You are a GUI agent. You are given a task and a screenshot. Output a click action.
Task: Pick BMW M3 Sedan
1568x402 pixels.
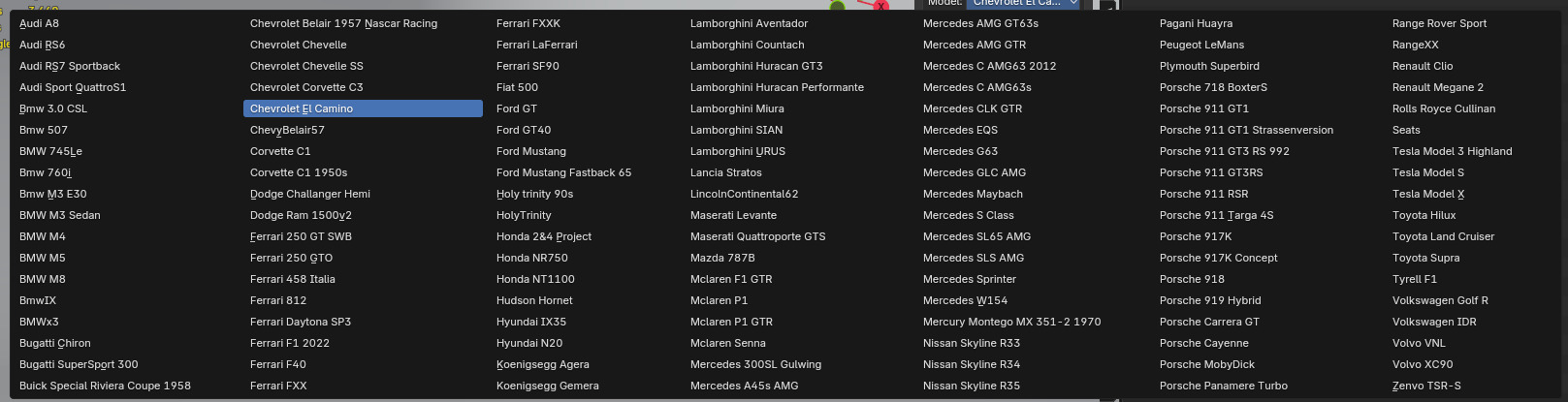point(60,215)
